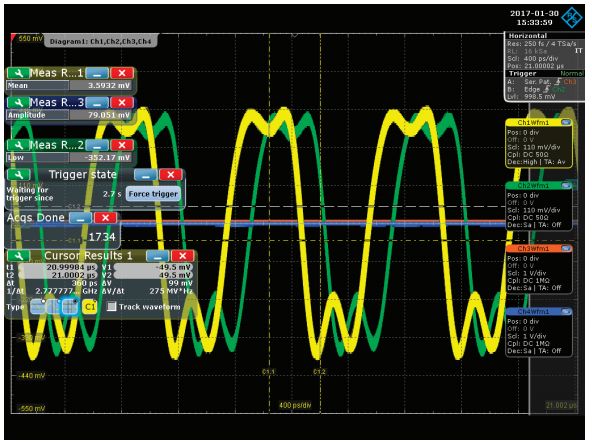Close the Trigger state box
Screen dimensions: 592x445
coord(171,175)
